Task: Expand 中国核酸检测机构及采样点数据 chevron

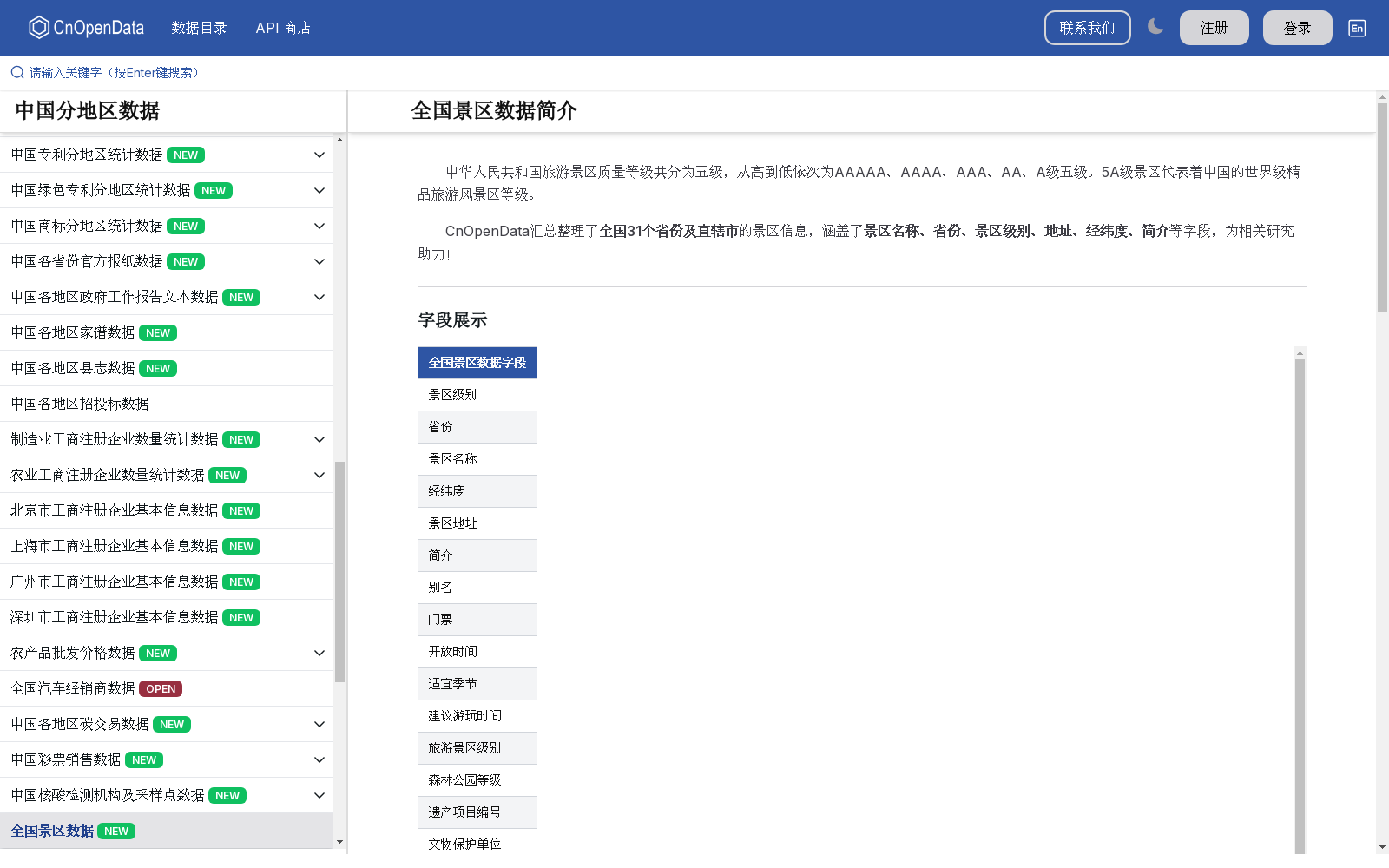Action: coord(319,795)
